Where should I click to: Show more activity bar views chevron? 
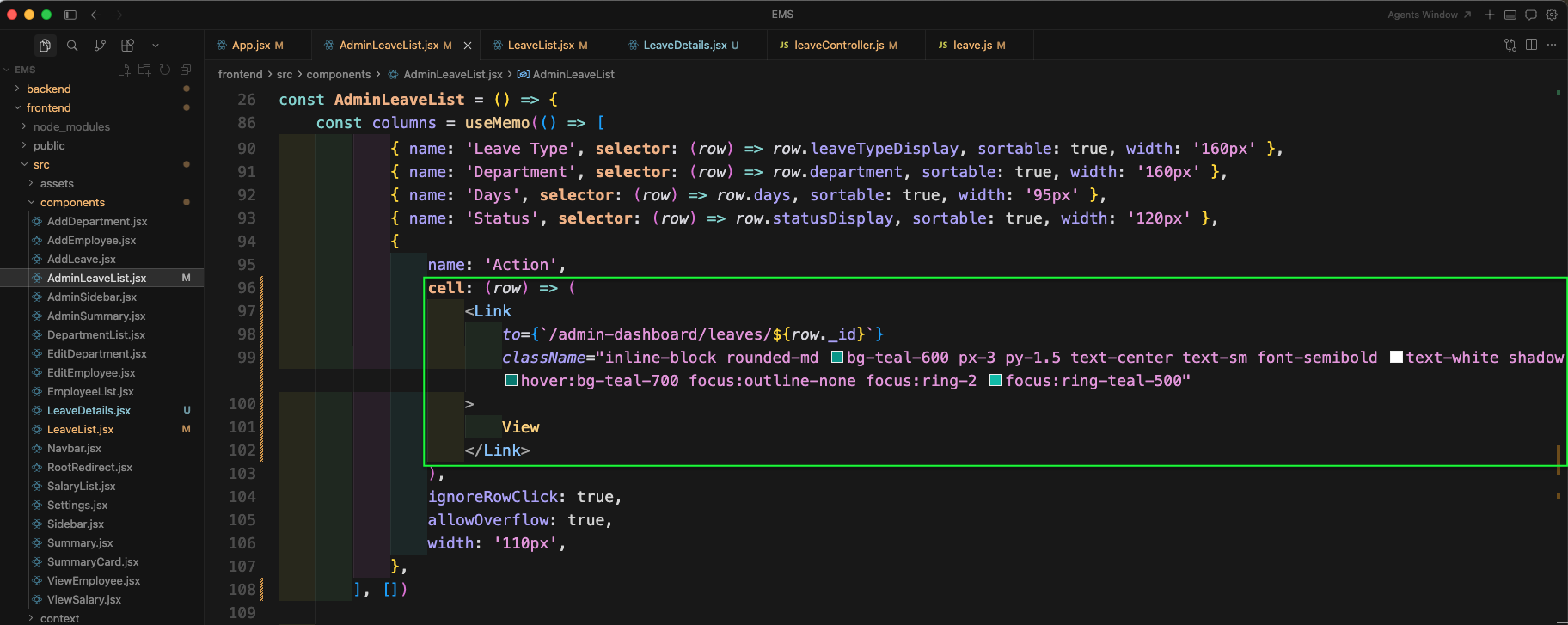click(x=156, y=46)
